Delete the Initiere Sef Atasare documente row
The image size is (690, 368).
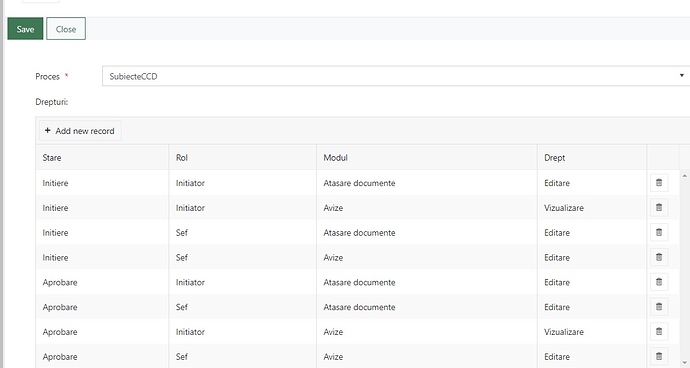pos(659,232)
